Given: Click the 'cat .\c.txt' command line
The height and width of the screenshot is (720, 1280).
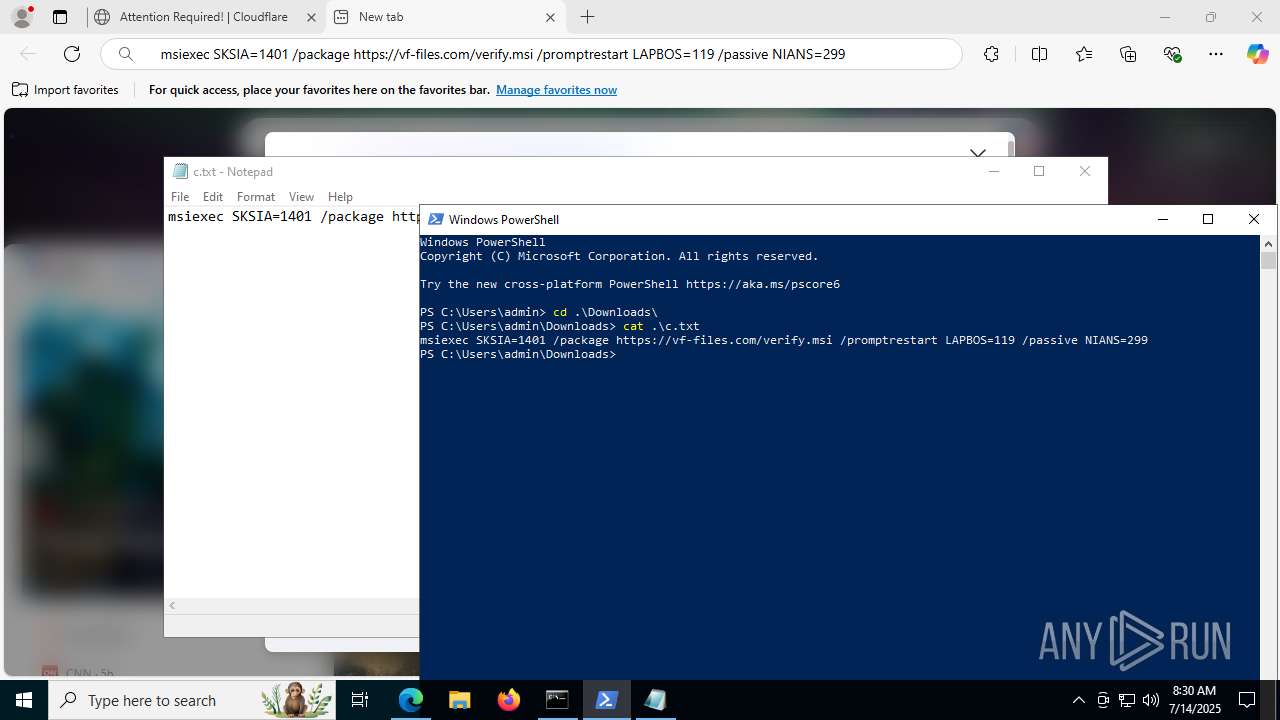Looking at the screenshot, I should pos(560,326).
